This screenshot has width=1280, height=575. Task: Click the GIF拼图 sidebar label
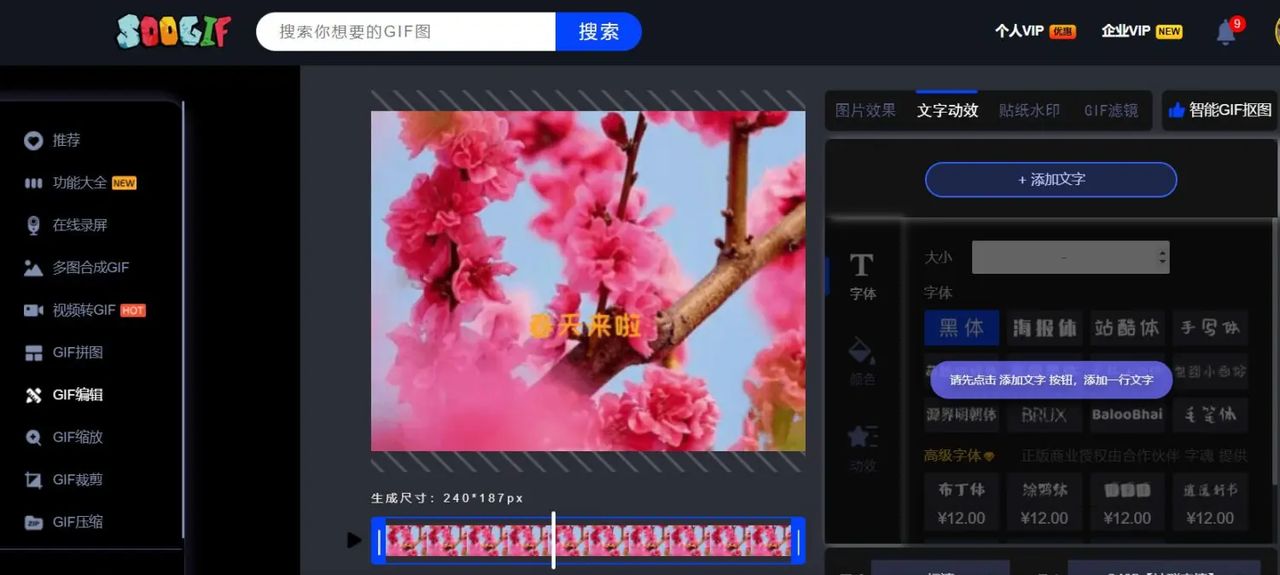pyautogui.click(x=78, y=352)
